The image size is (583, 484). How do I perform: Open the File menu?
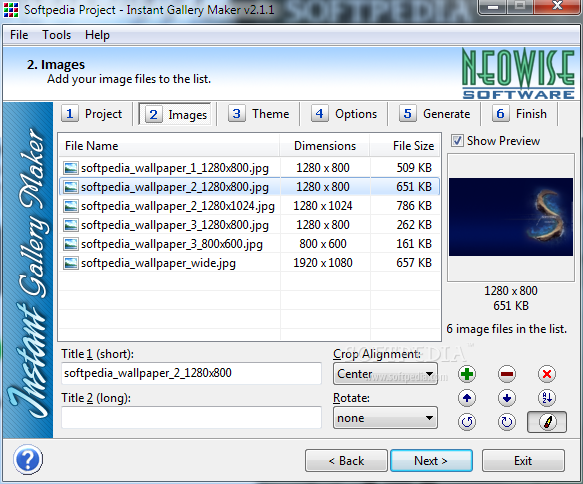(19, 35)
